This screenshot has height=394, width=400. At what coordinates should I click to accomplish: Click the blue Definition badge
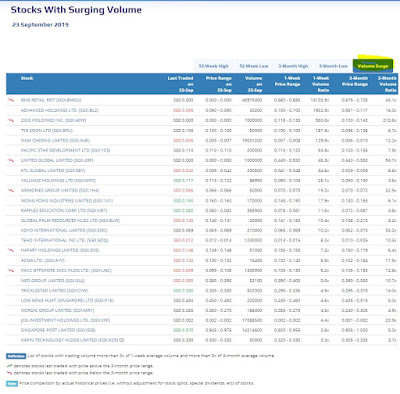(16, 356)
